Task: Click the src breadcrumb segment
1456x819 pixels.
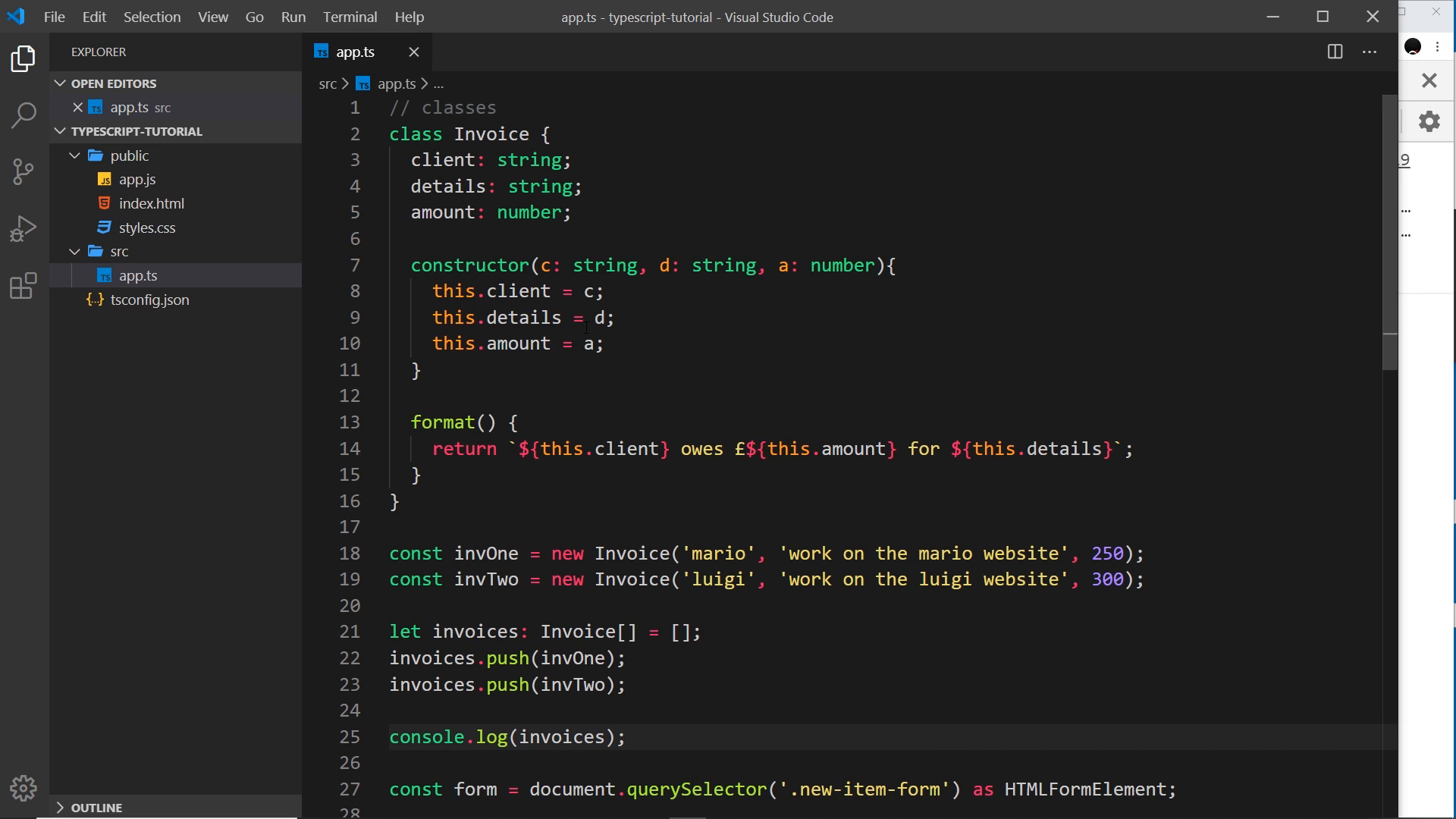Action: point(328,83)
